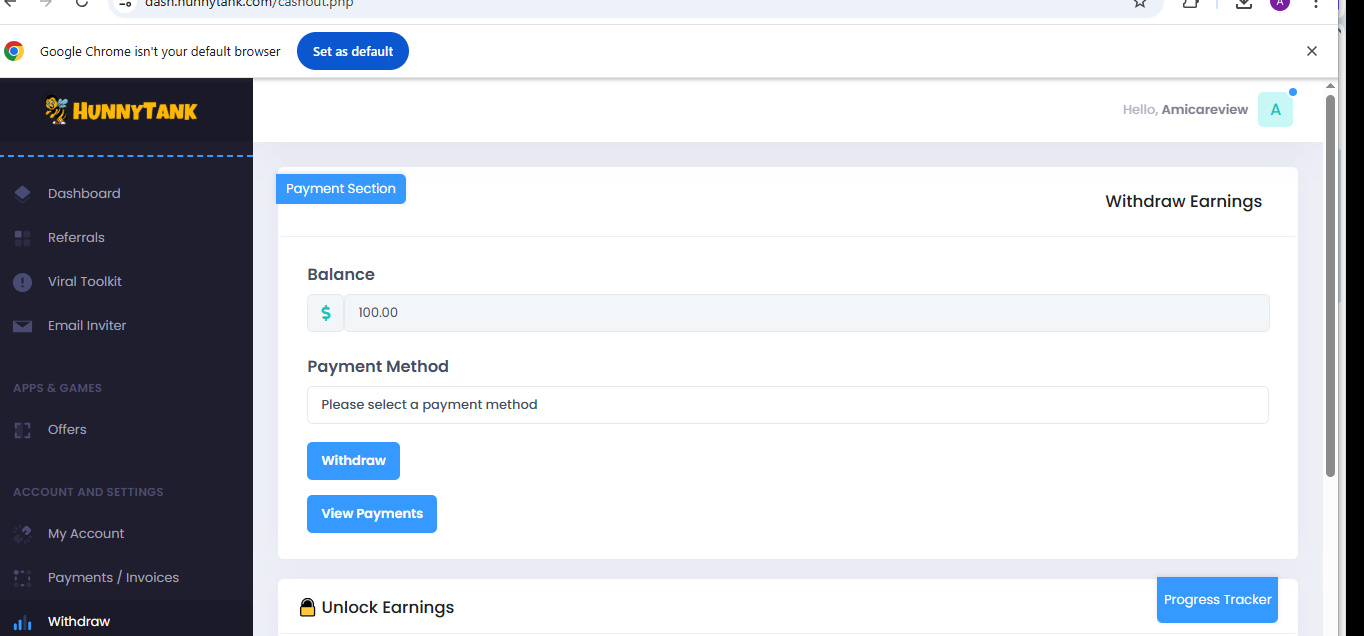1364x636 pixels.
Task: Bookmark page with the star icon
Action: (1140, 3)
